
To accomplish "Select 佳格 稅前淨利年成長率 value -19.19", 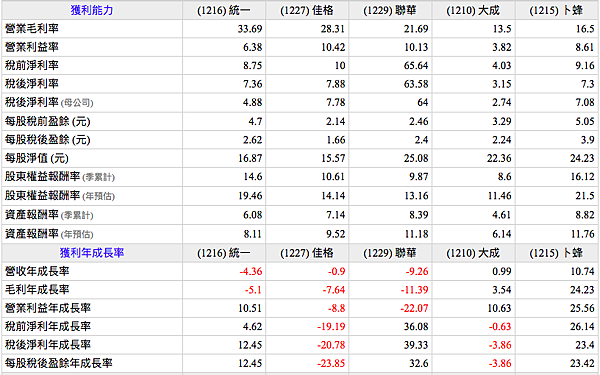I will pos(331,326).
